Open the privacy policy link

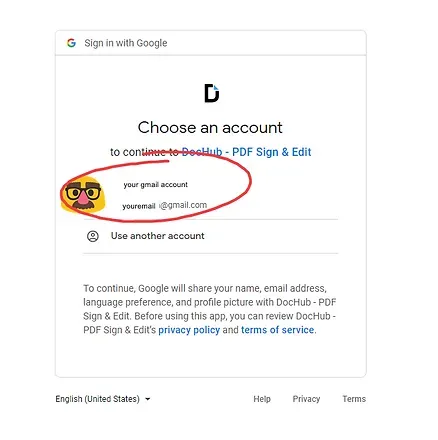click(x=189, y=330)
